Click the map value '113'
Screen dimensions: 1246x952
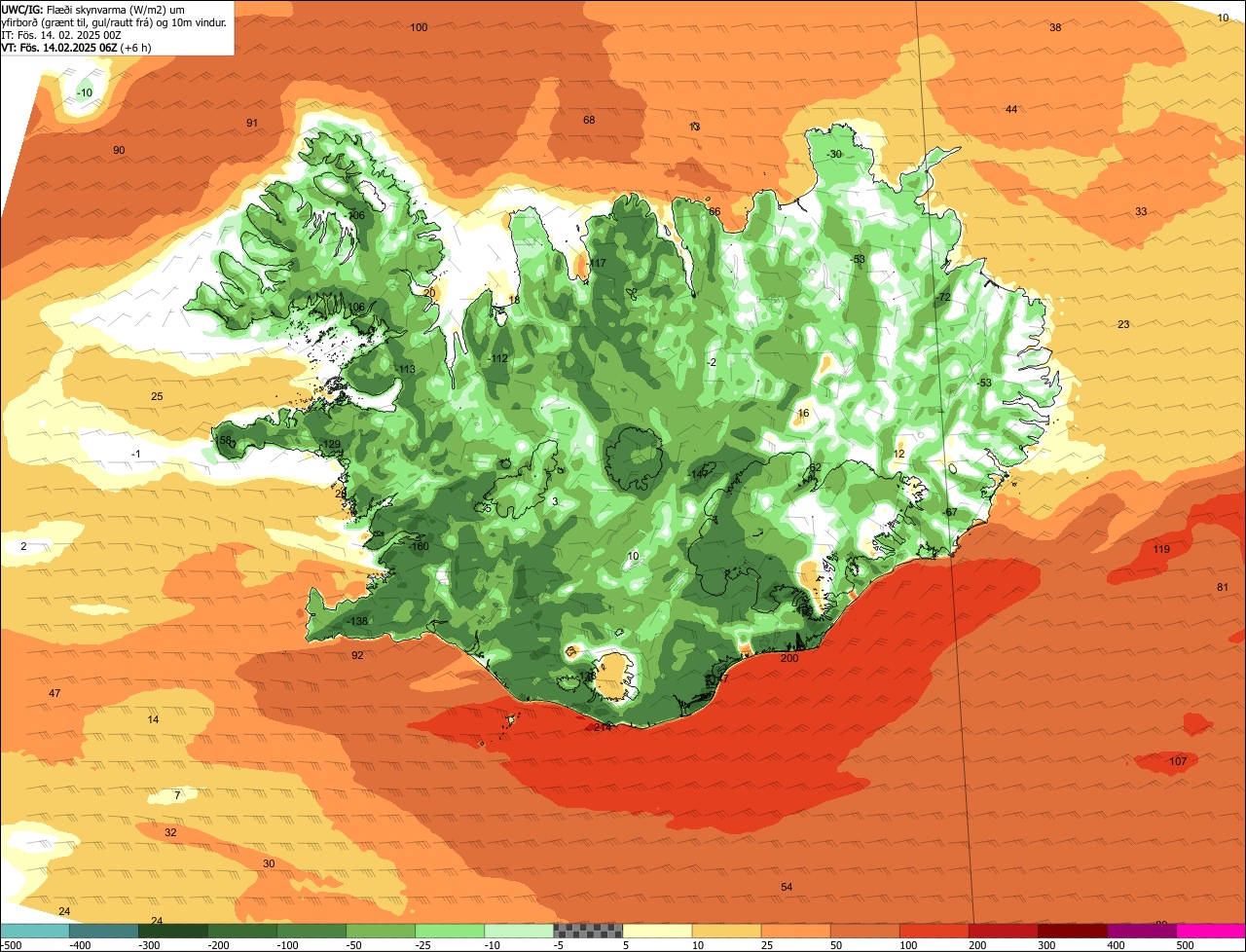pyautogui.click(x=407, y=369)
